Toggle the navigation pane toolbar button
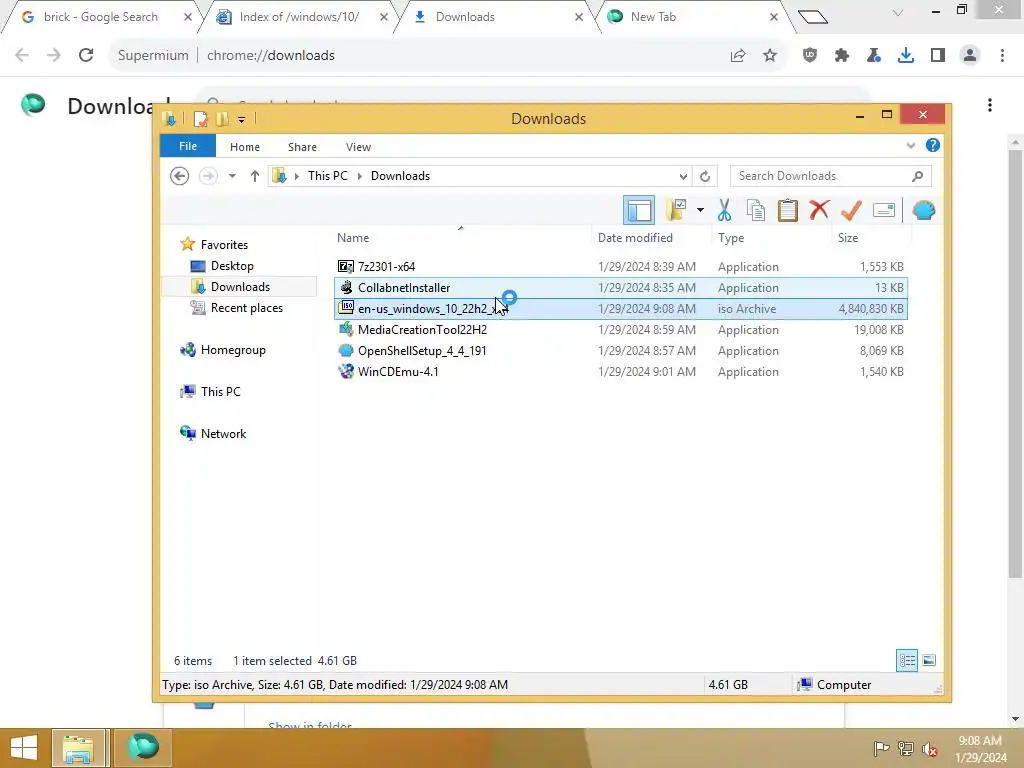This screenshot has height=768, width=1024. point(638,210)
